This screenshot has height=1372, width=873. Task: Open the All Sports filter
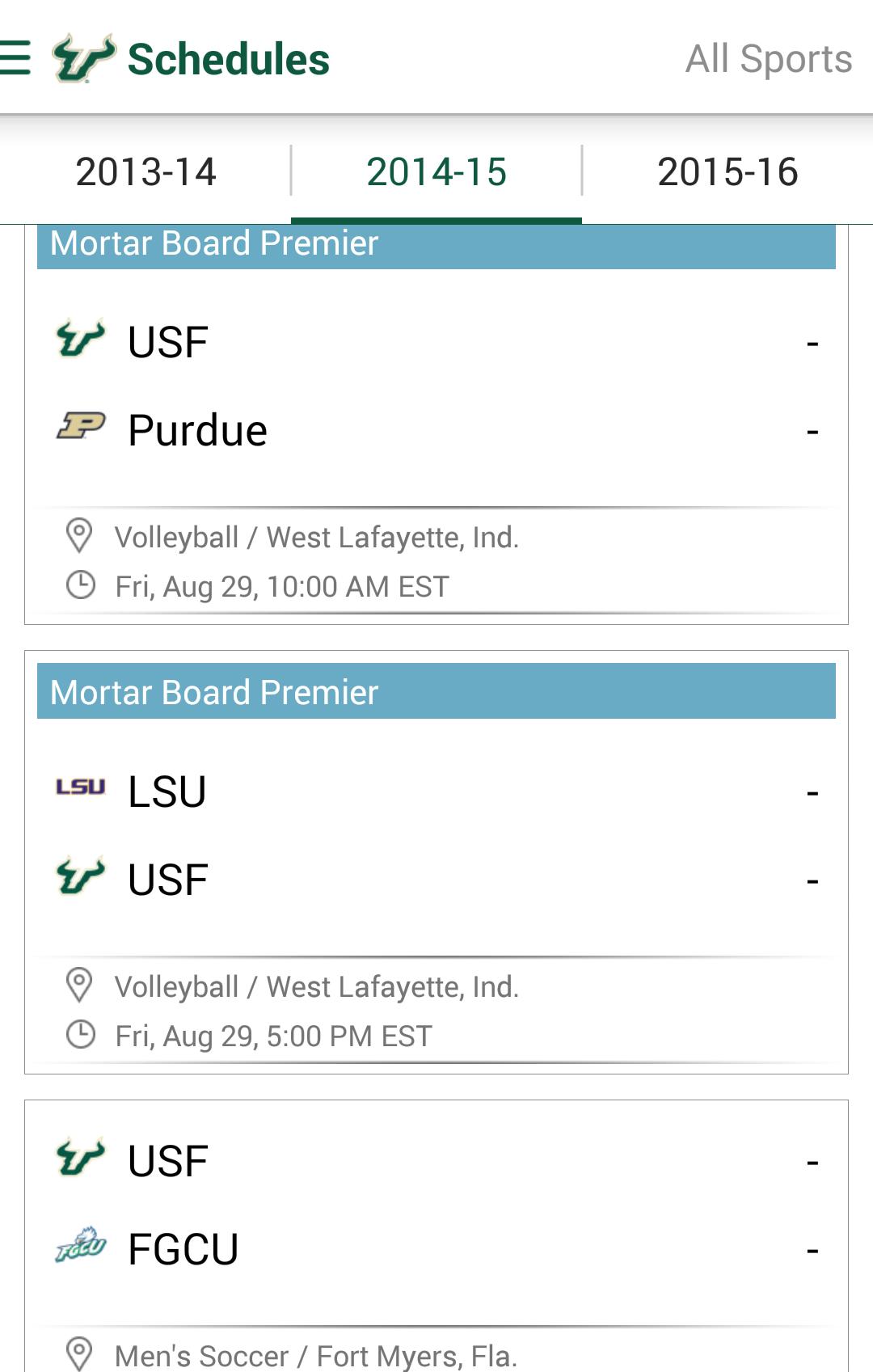pos(768,59)
